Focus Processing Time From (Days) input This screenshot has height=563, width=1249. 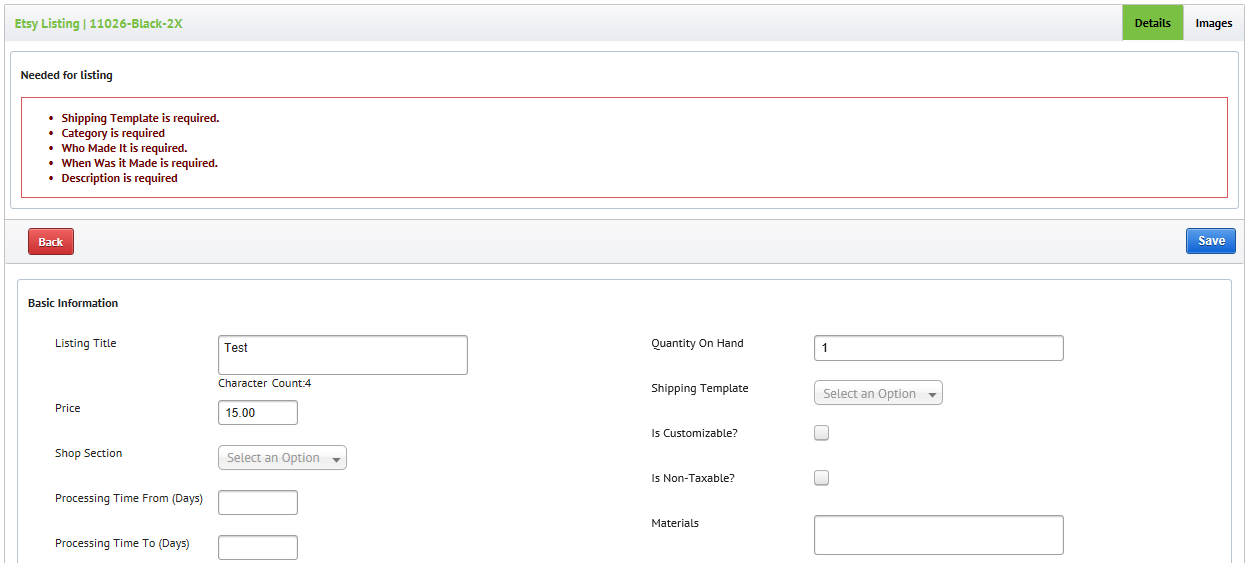[x=258, y=502]
